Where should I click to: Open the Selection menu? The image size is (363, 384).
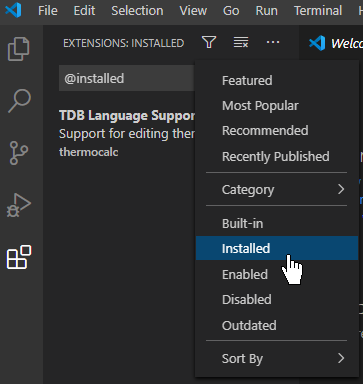tap(137, 11)
